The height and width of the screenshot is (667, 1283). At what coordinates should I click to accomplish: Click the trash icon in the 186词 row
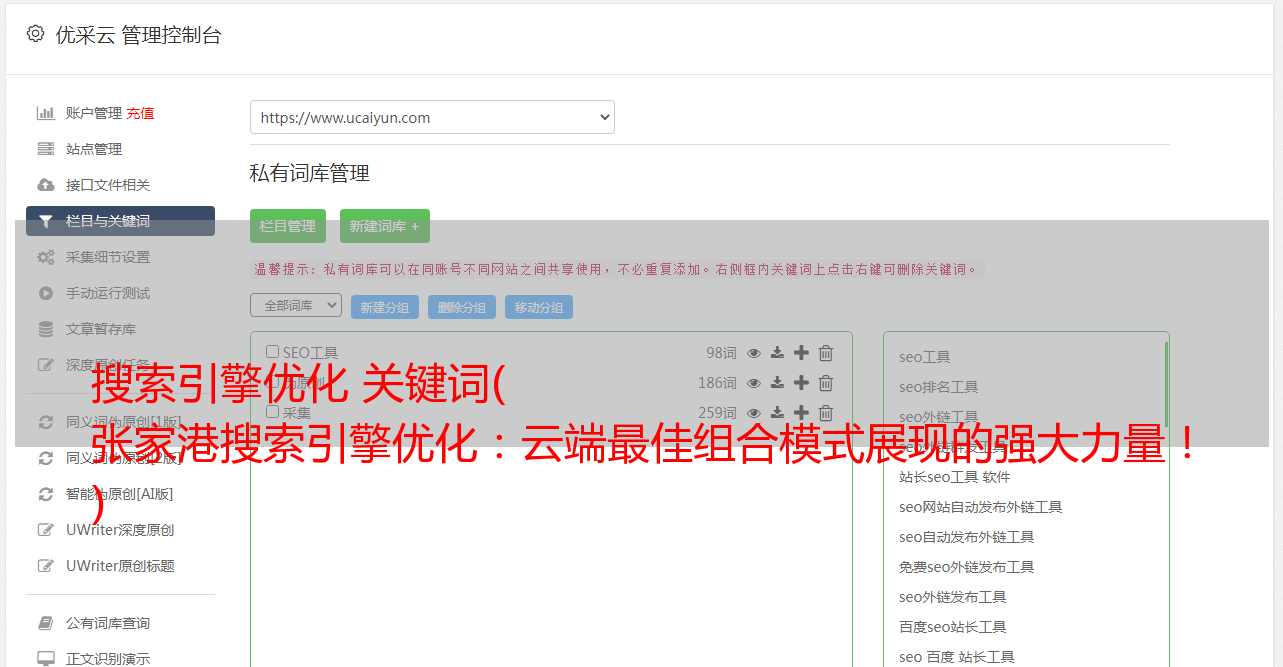click(x=826, y=383)
